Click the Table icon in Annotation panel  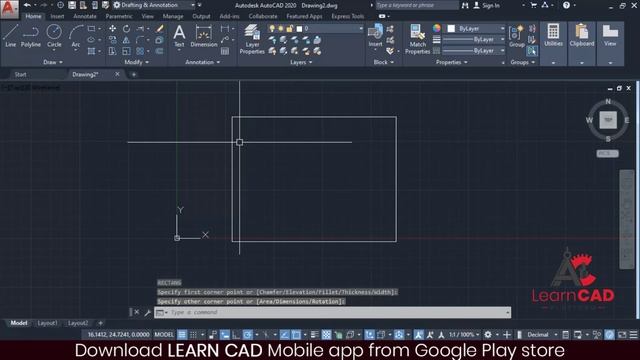coord(225,51)
